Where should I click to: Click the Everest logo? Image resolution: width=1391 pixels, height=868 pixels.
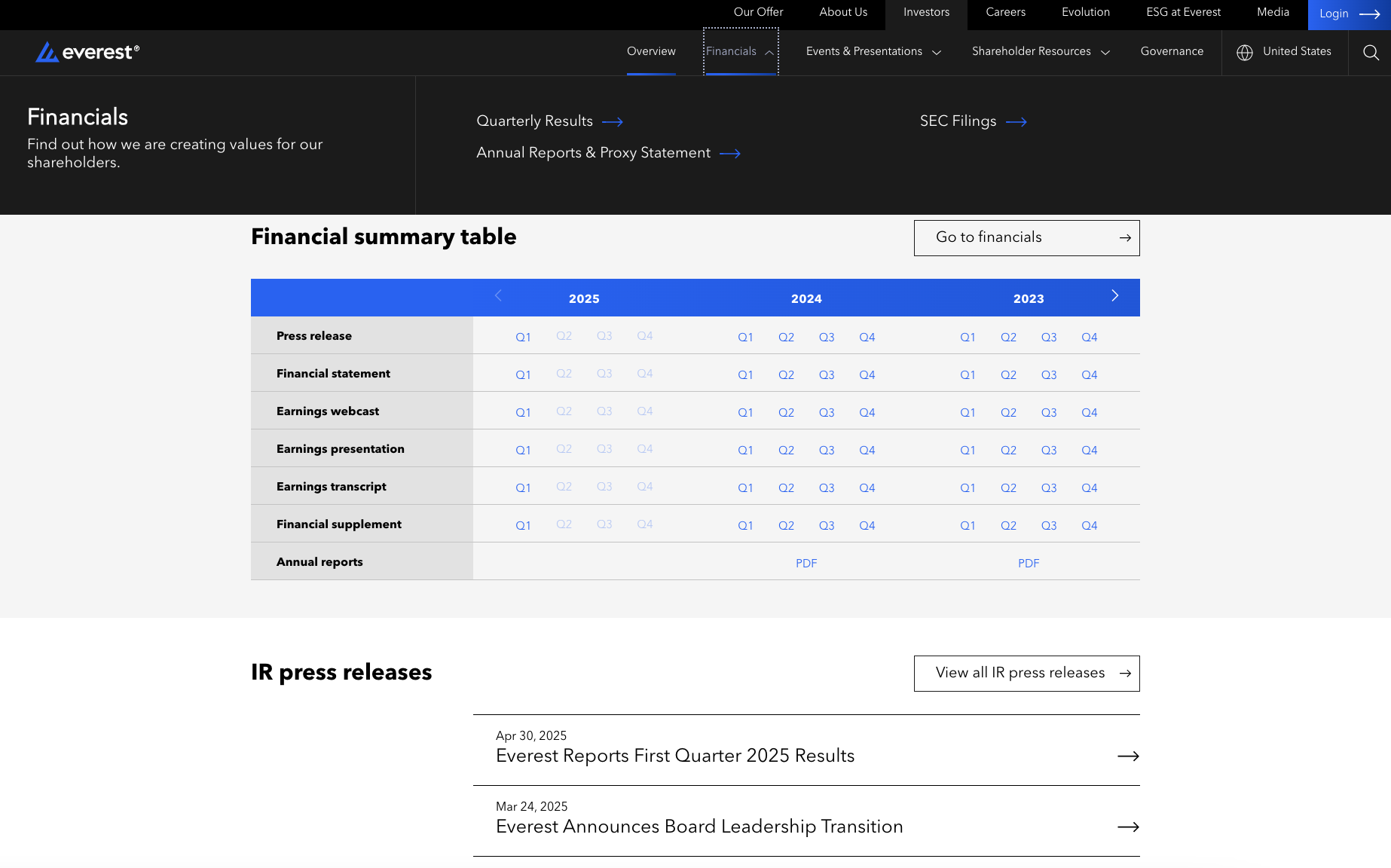[87, 52]
